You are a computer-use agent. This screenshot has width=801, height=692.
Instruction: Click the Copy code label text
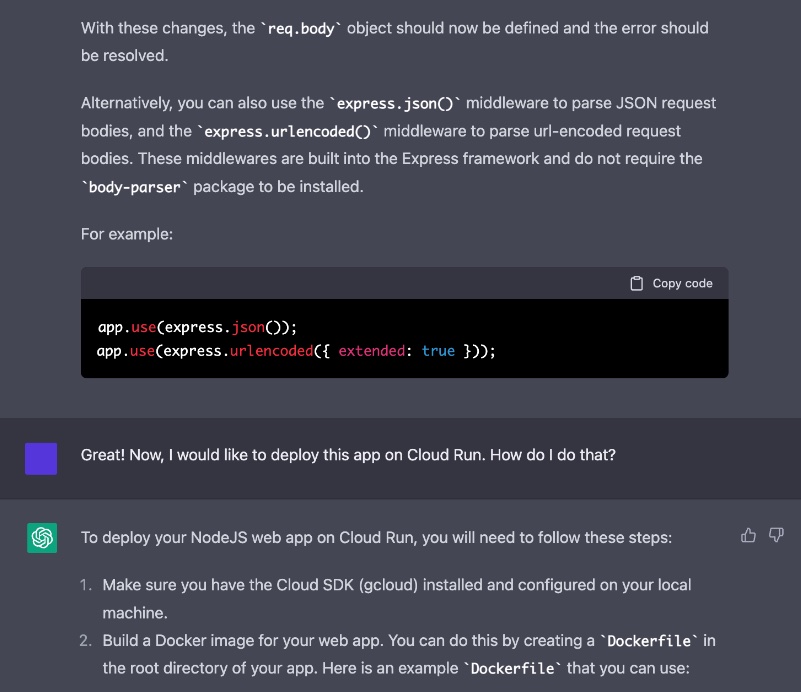[684, 283]
